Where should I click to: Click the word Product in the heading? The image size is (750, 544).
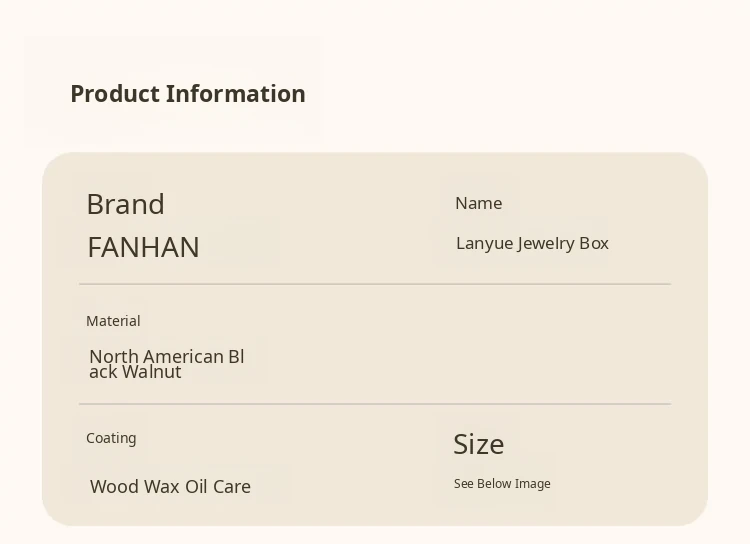pos(115,94)
